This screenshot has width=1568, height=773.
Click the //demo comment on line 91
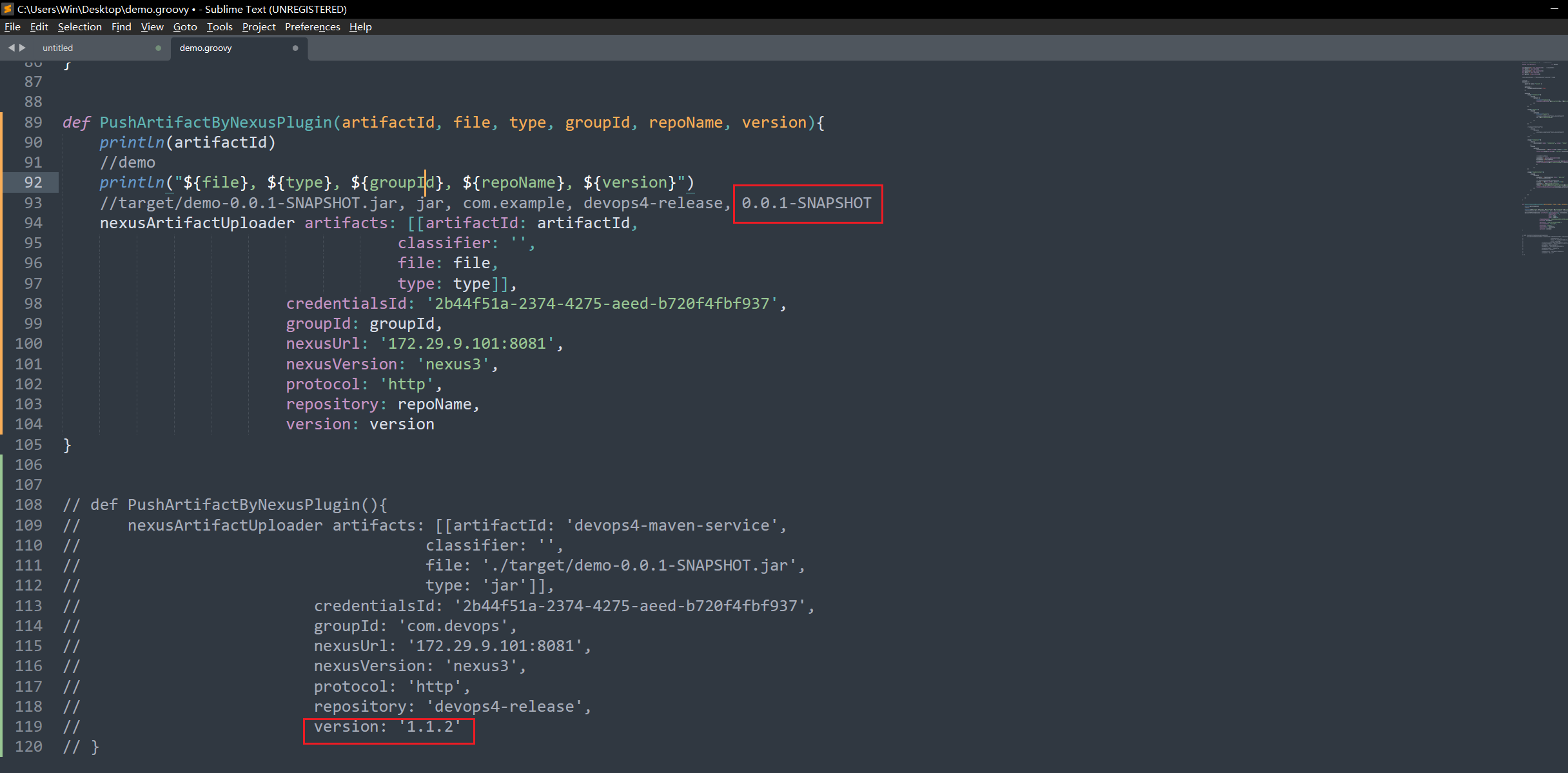127,162
